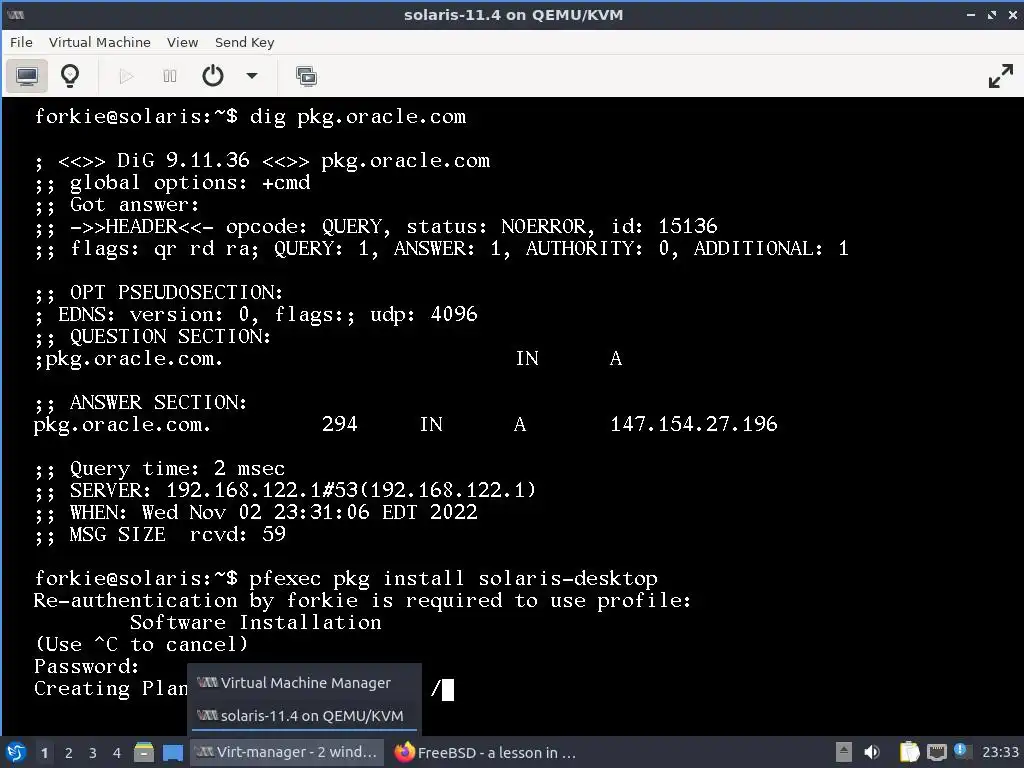Click Virt-manager taskbar group button
Viewport: 1024px width, 768px height.
(287, 752)
